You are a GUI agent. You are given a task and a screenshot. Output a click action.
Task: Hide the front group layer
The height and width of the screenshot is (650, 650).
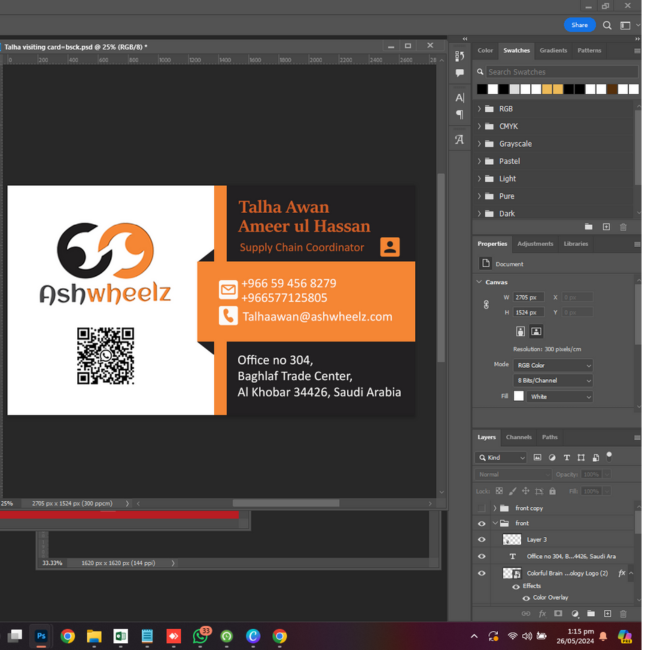(x=481, y=524)
